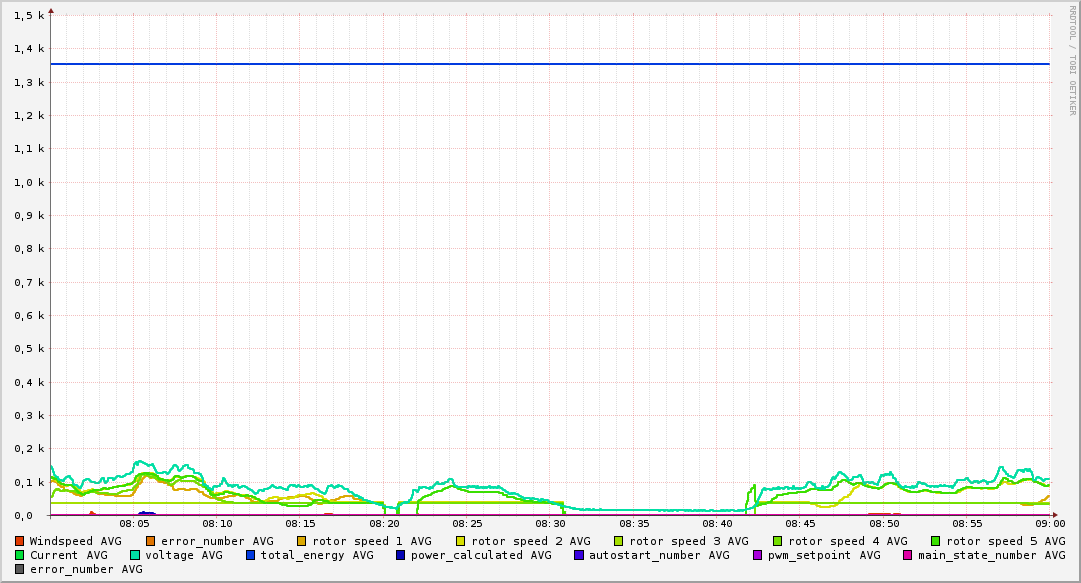Click the rotor speed 5 AVG swatch
The image size is (1081, 583).
pos(936,542)
